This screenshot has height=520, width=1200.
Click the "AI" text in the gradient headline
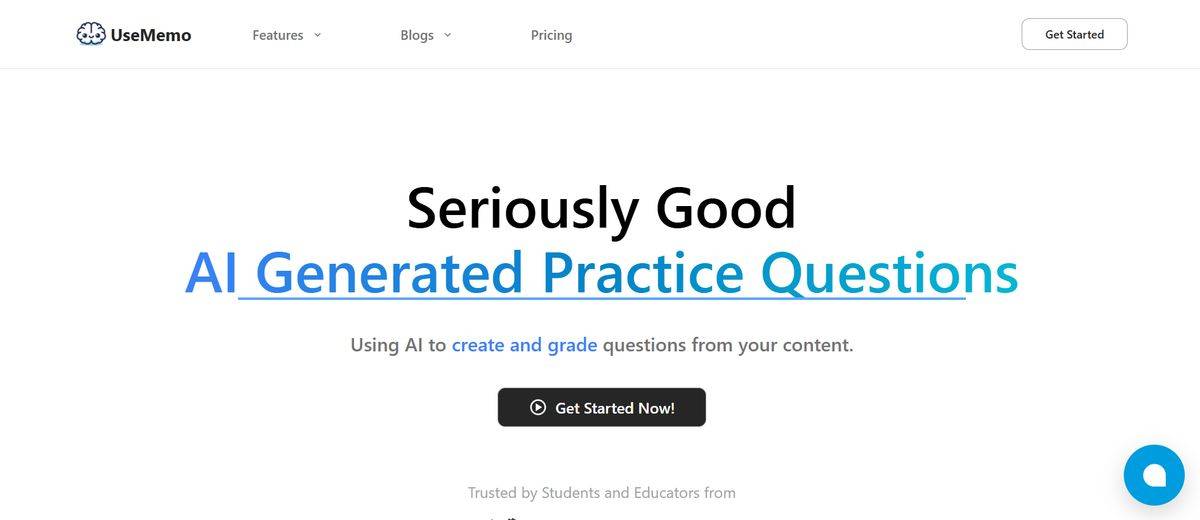[211, 273]
